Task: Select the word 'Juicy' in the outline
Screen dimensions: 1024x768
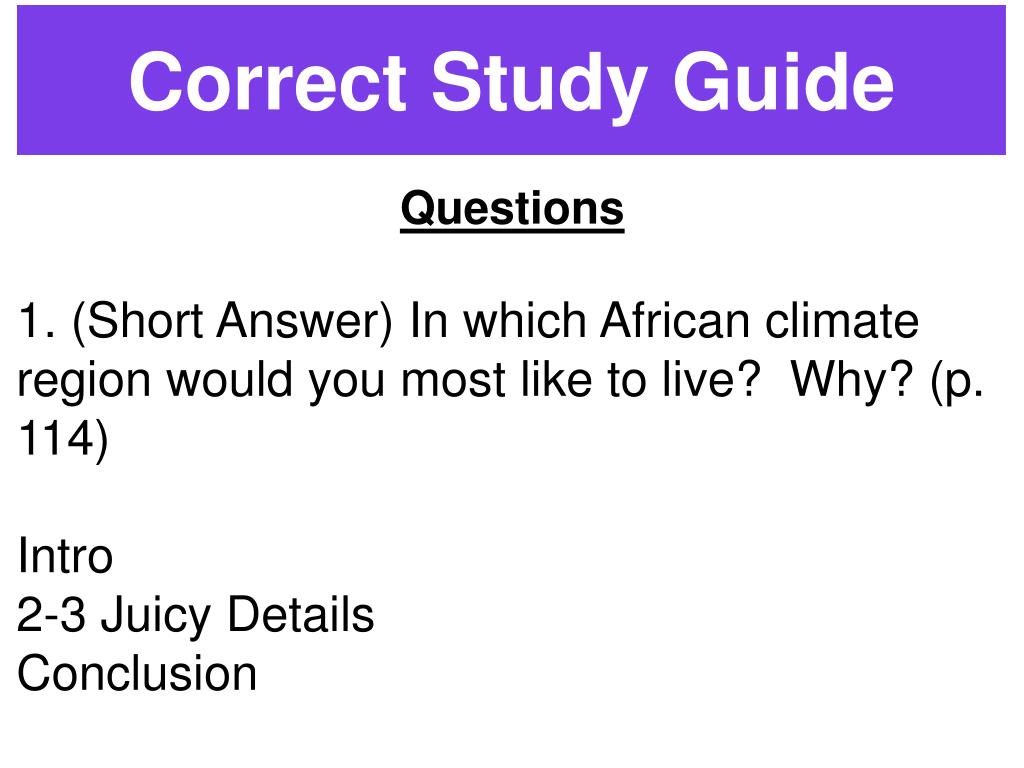Action: pyautogui.click(x=156, y=616)
